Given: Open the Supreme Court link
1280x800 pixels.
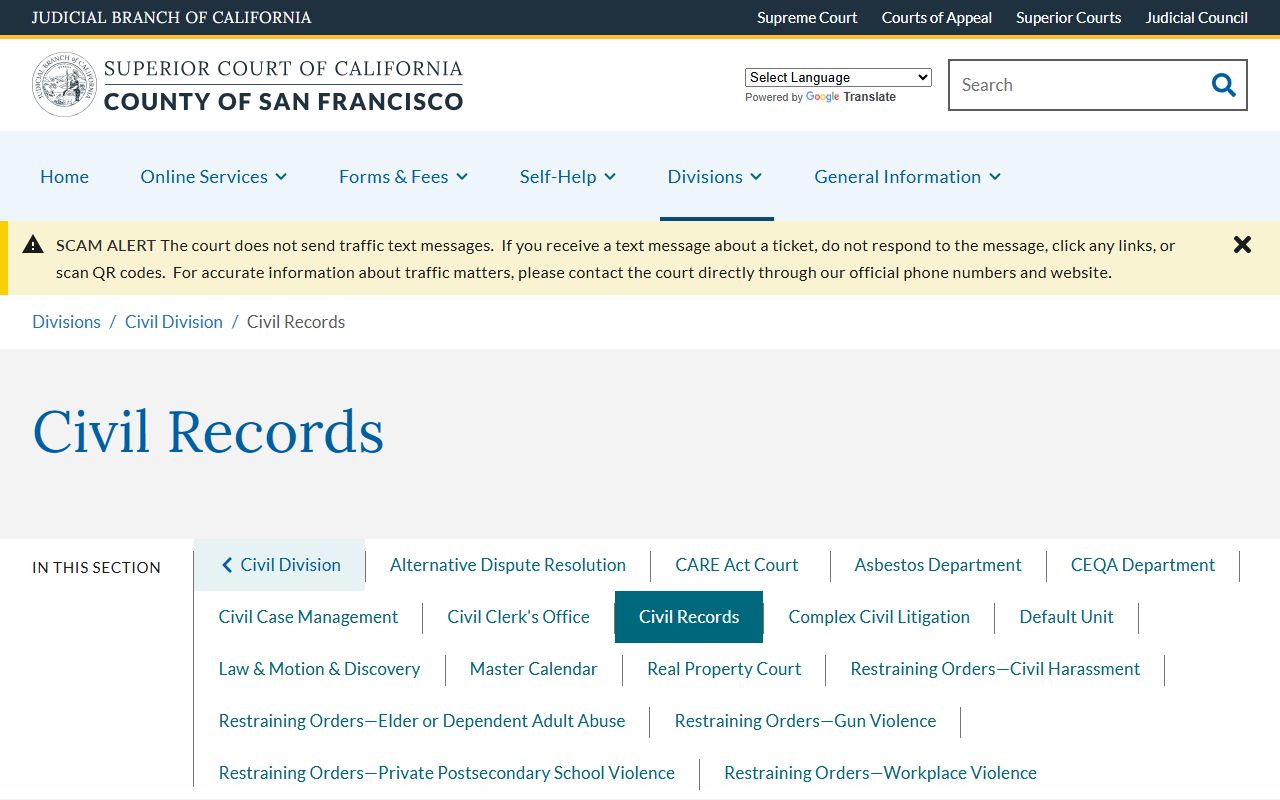Looking at the screenshot, I should 807,17.
